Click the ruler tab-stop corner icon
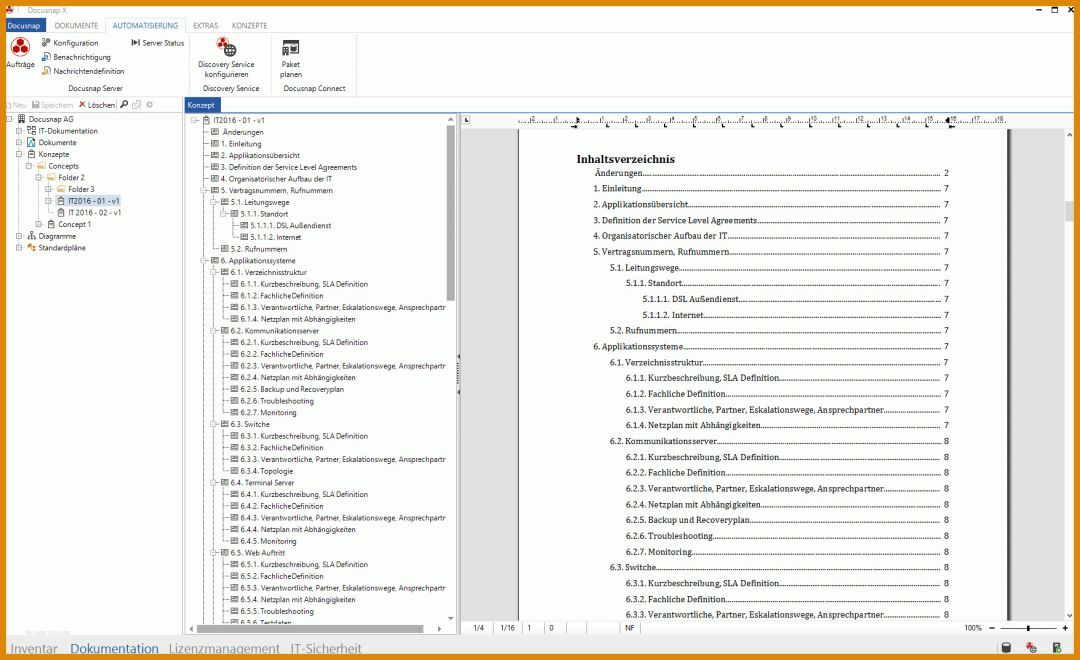Image resolution: width=1080 pixels, height=660 pixels. (466, 120)
